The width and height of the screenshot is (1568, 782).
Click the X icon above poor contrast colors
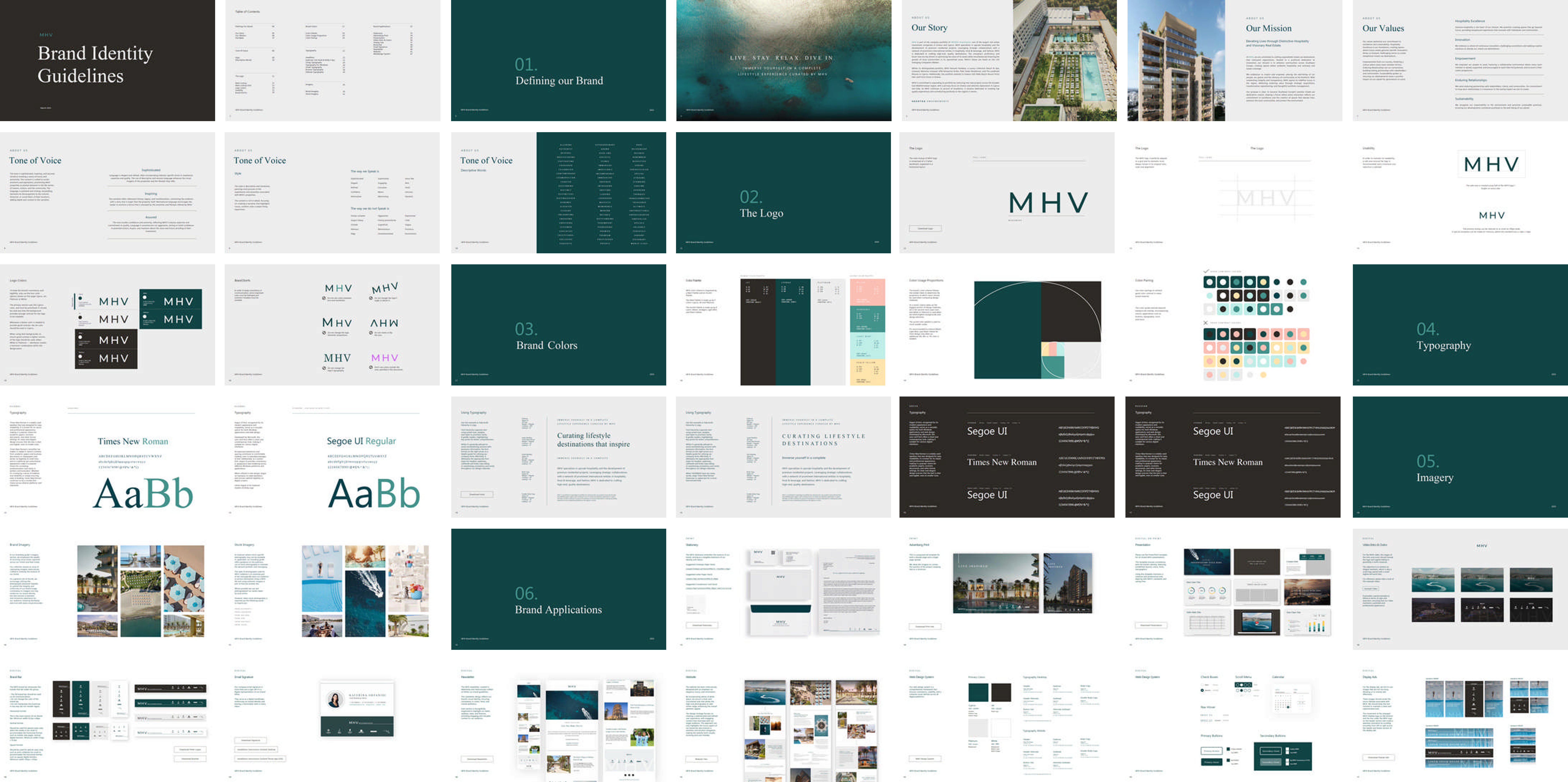pos(1206,323)
